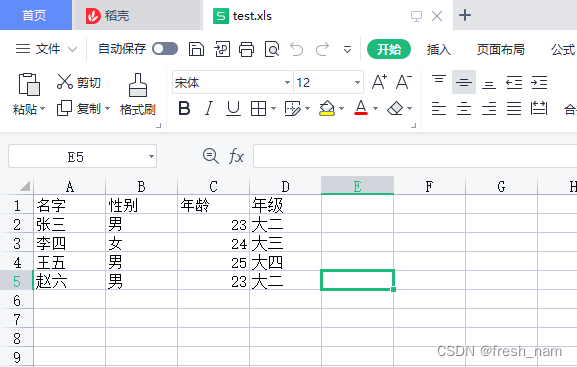This screenshot has height=367, width=577.
Task: Toggle Underline formatting
Action: (233, 109)
